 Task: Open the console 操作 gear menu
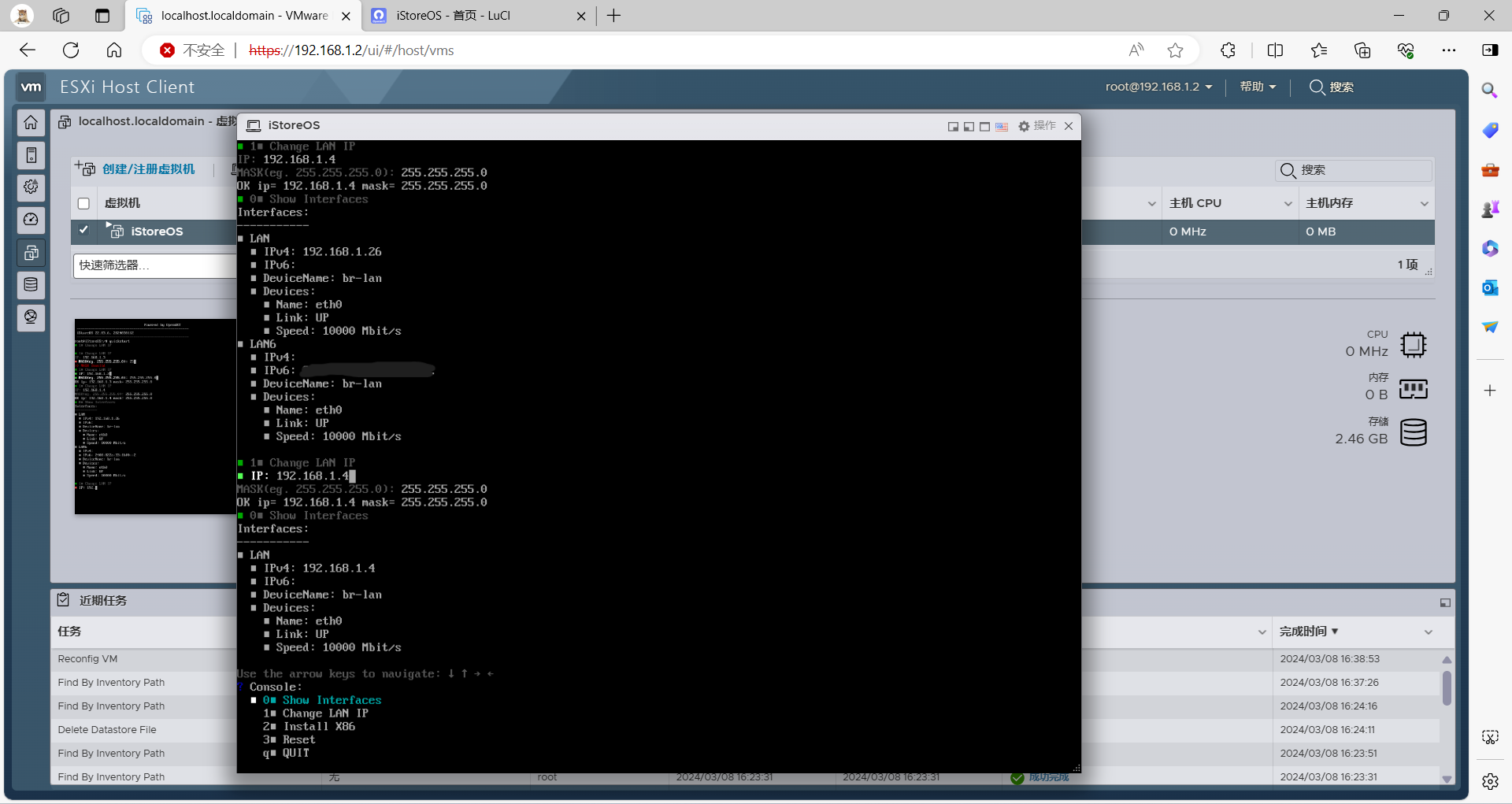tap(1036, 126)
